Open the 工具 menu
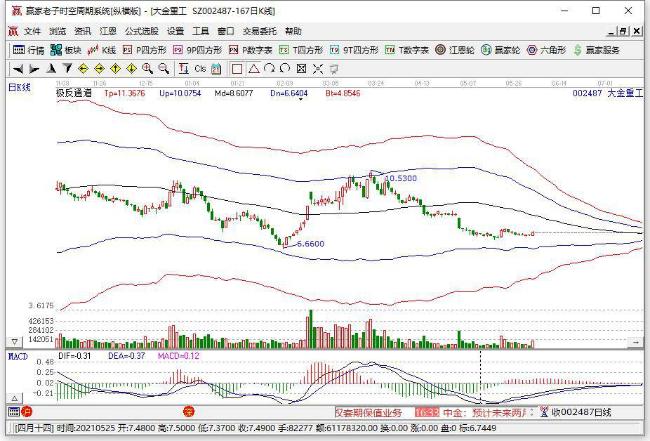This screenshot has height=441, width=650. pos(201,31)
